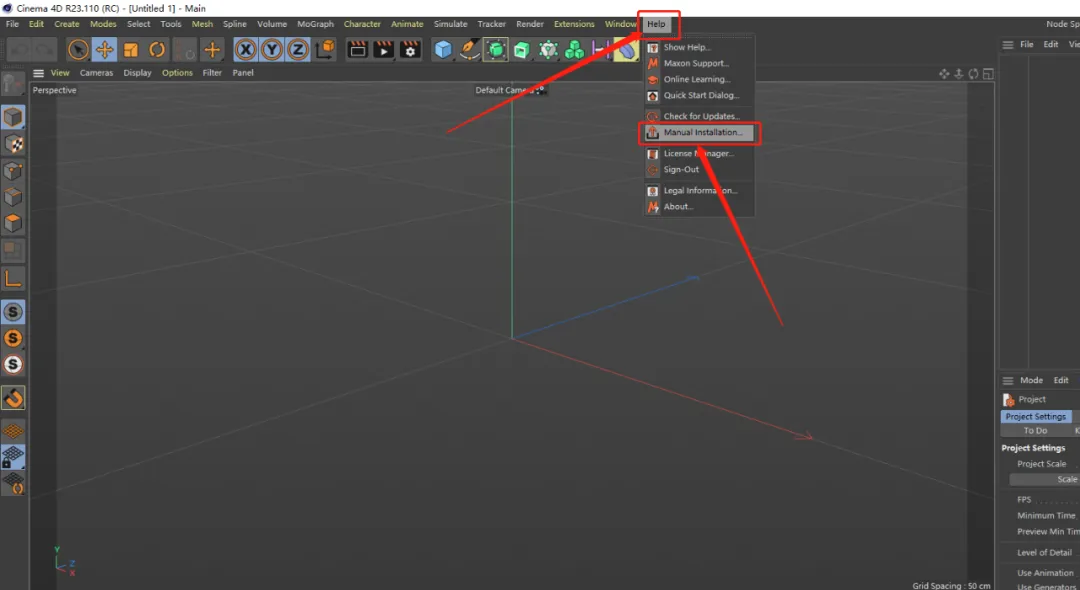This screenshot has width=1080, height=590.
Task: Open the Help menu
Action: click(656, 24)
